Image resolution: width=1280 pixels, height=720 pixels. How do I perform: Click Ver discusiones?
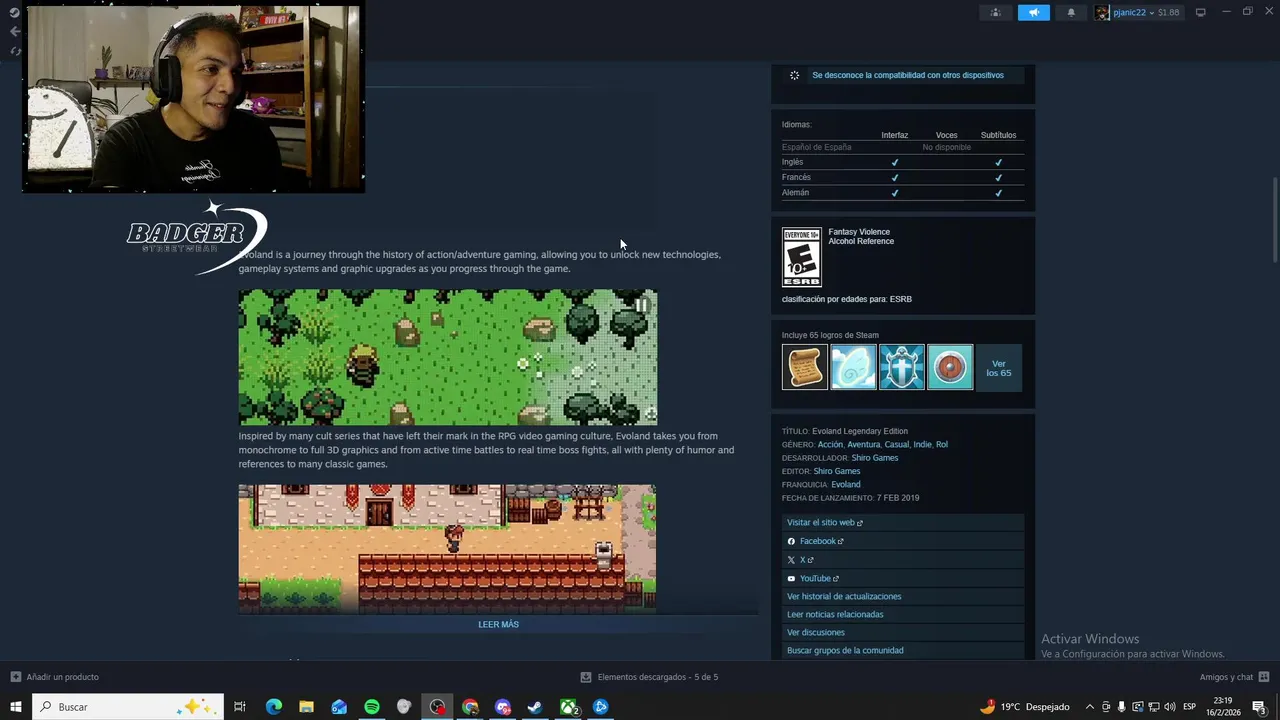(x=903, y=632)
